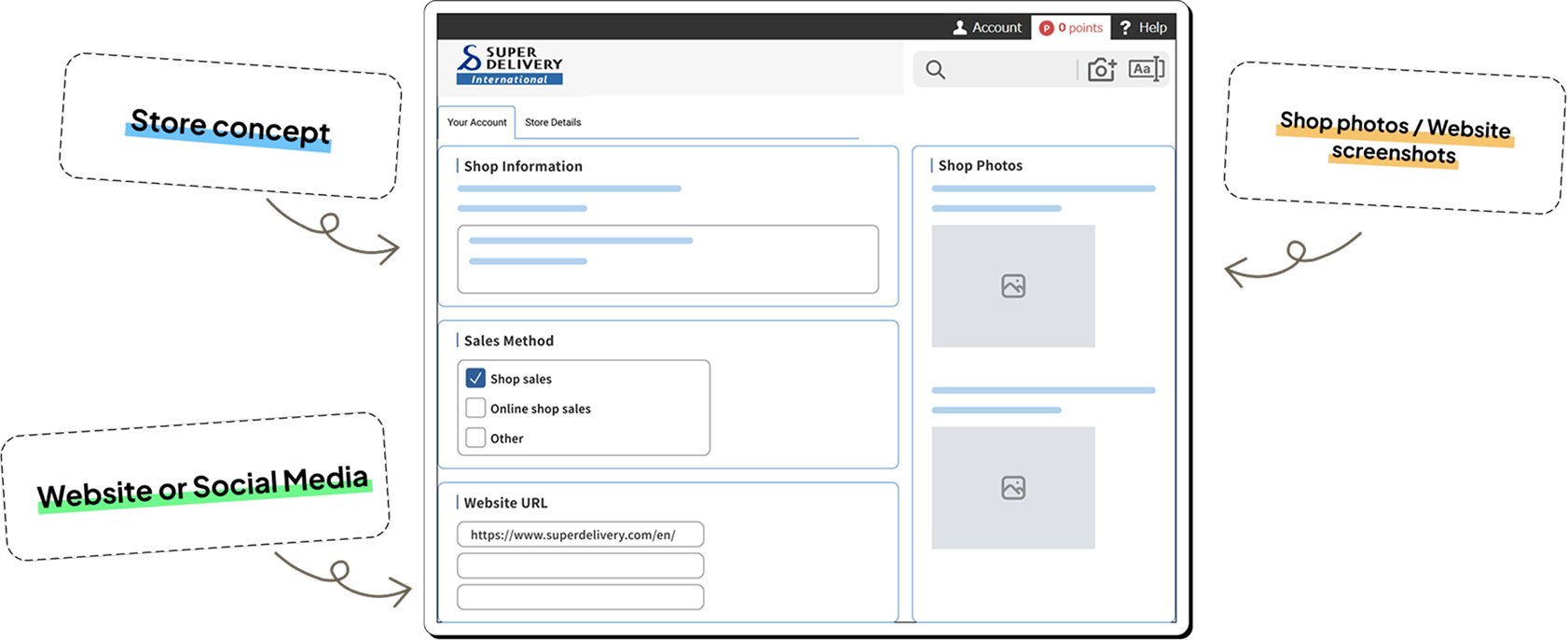Click the Help question mark icon
1568x640 pixels.
click(1125, 28)
